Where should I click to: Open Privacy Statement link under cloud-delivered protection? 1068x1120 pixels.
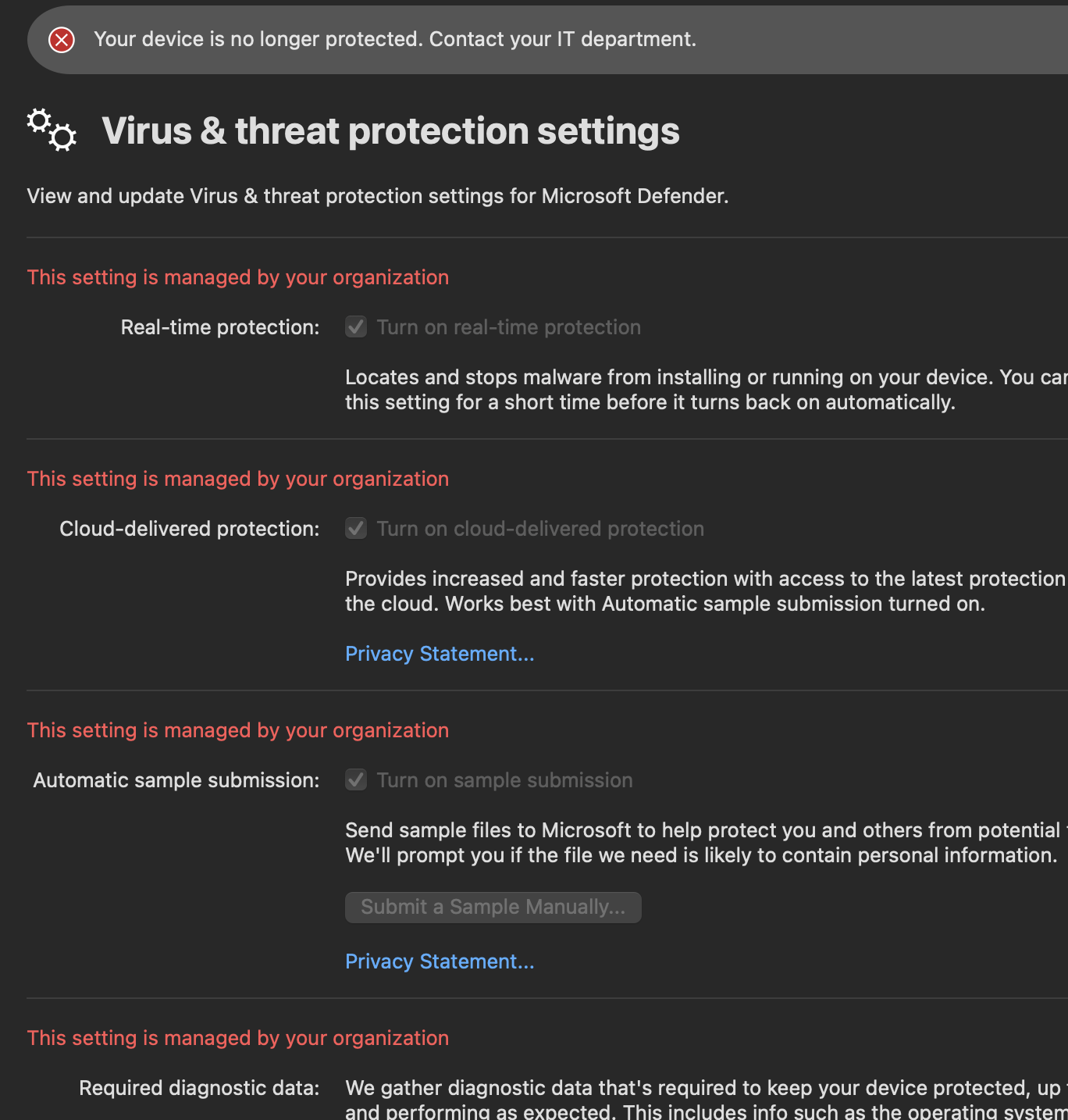click(440, 654)
